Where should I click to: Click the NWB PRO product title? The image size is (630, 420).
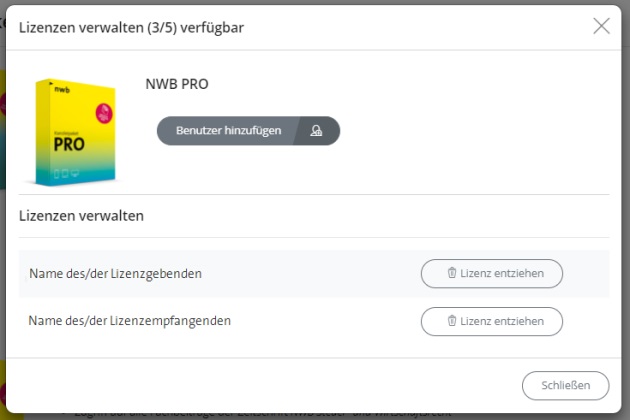pos(177,84)
